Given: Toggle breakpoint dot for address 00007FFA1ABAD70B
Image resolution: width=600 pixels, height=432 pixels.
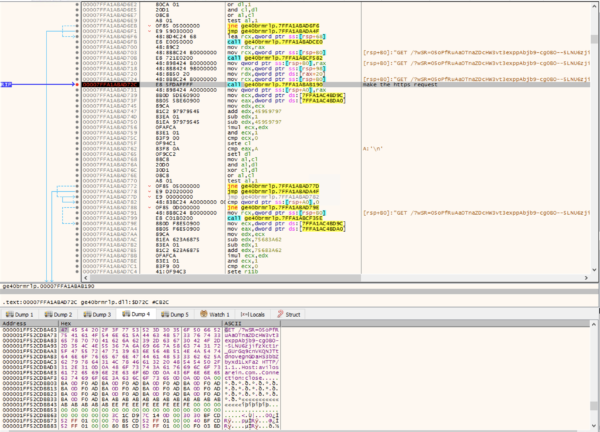Looking at the screenshot, I should (x=77, y=58).
